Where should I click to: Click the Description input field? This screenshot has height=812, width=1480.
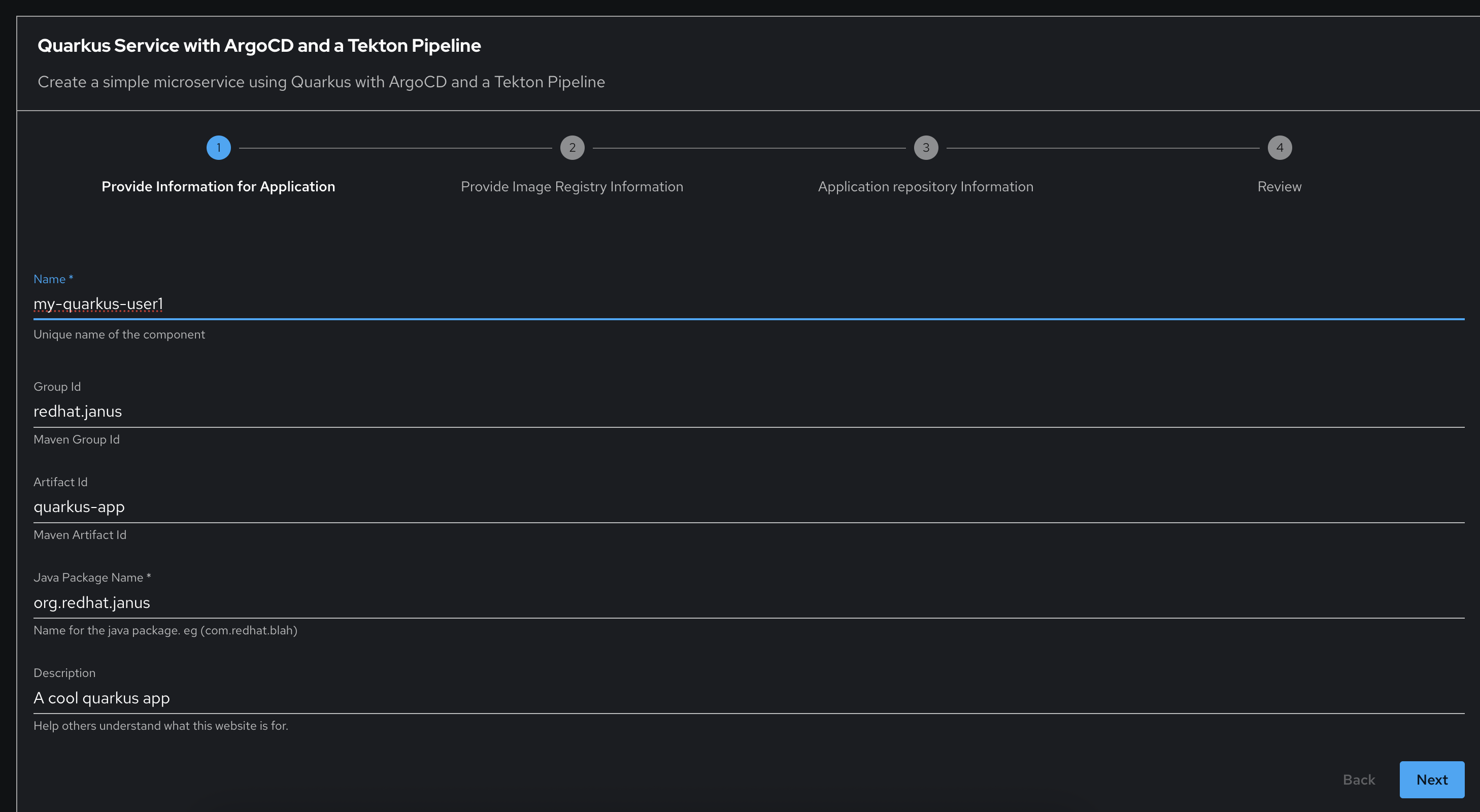[749, 698]
